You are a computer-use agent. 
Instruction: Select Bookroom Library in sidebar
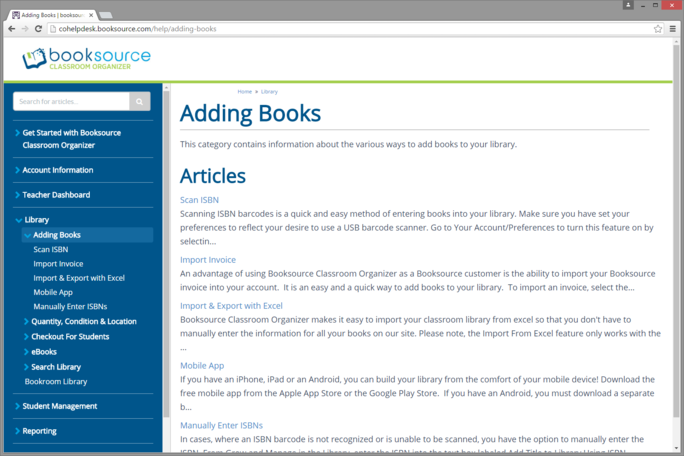coord(56,382)
